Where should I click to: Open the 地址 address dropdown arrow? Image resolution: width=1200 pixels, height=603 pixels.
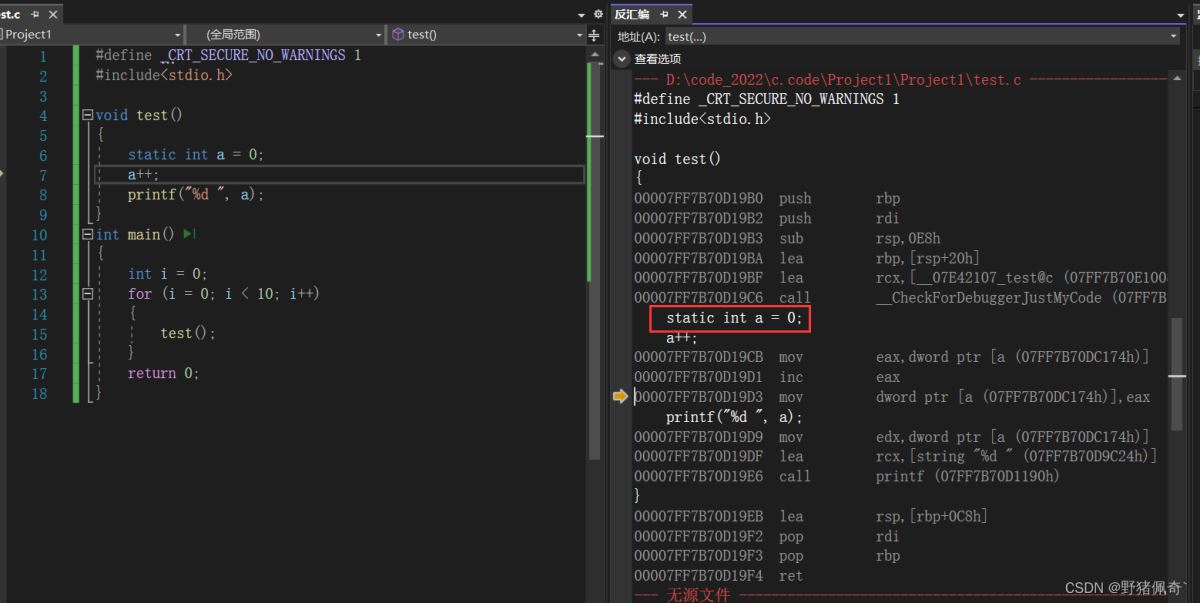pos(1174,36)
